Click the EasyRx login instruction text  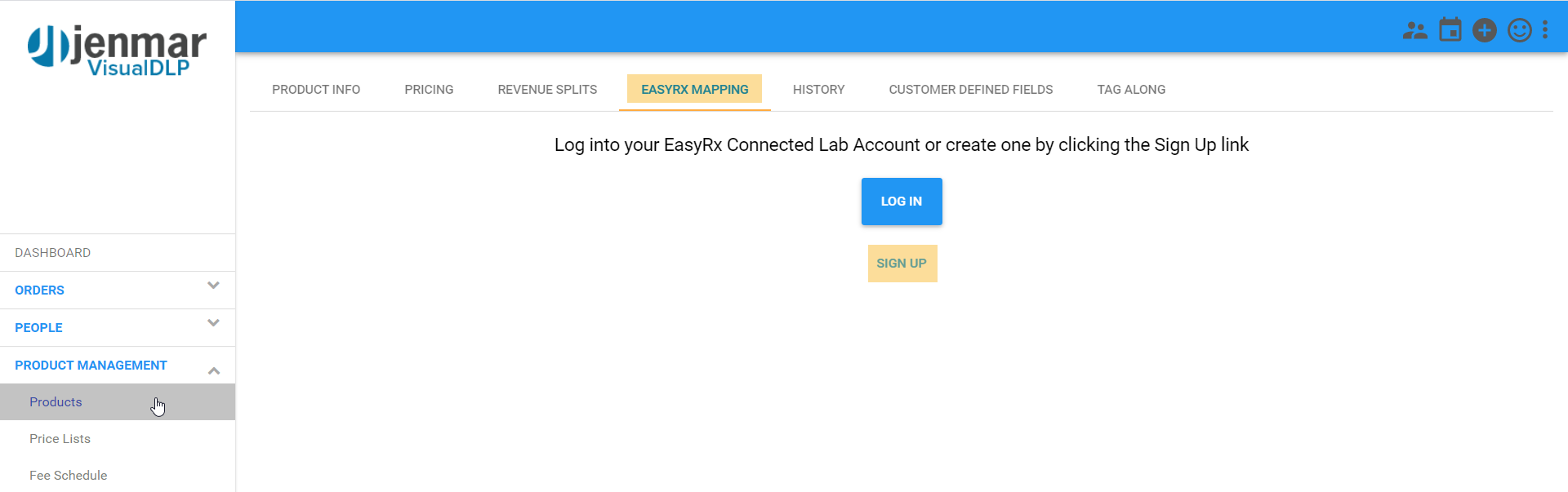tap(902, 145)
